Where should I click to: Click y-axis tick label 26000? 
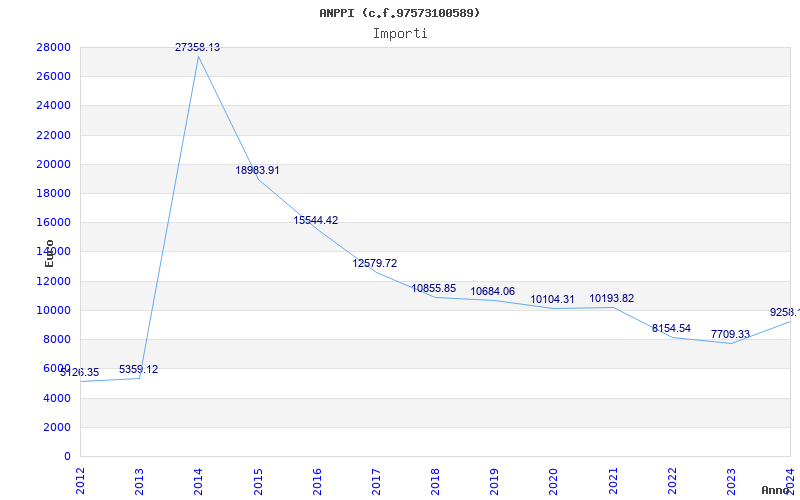[54, 77]
